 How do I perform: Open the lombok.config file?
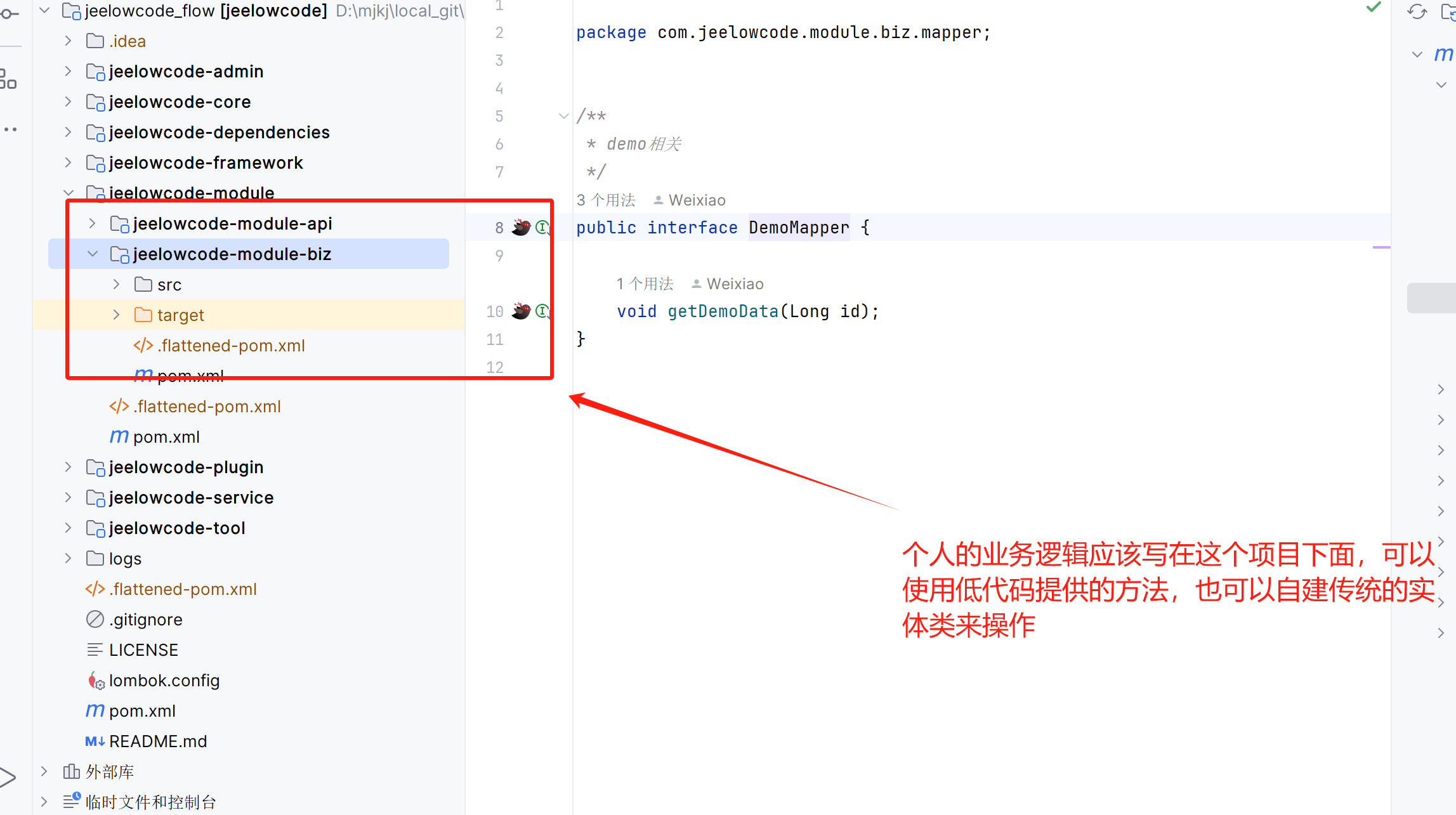164,681
